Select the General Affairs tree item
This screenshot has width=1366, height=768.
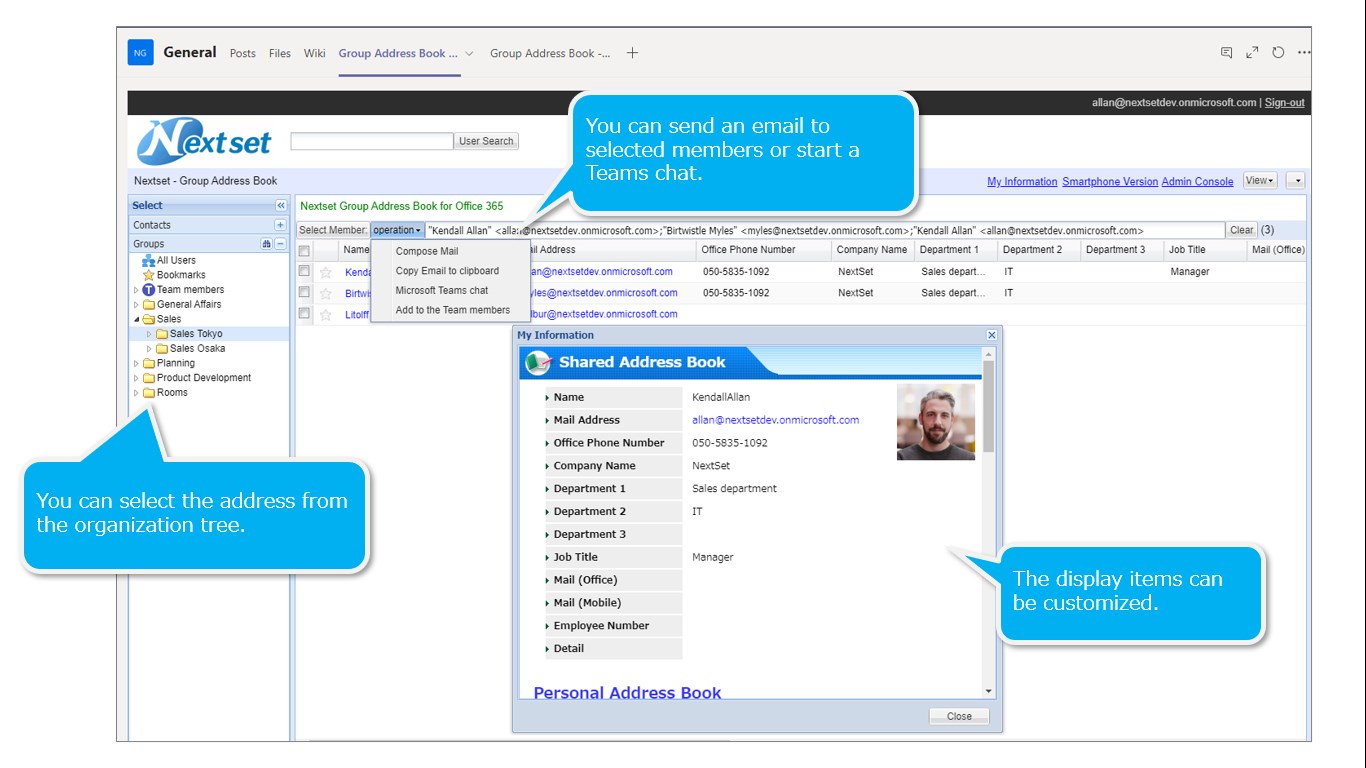[189, 305]
